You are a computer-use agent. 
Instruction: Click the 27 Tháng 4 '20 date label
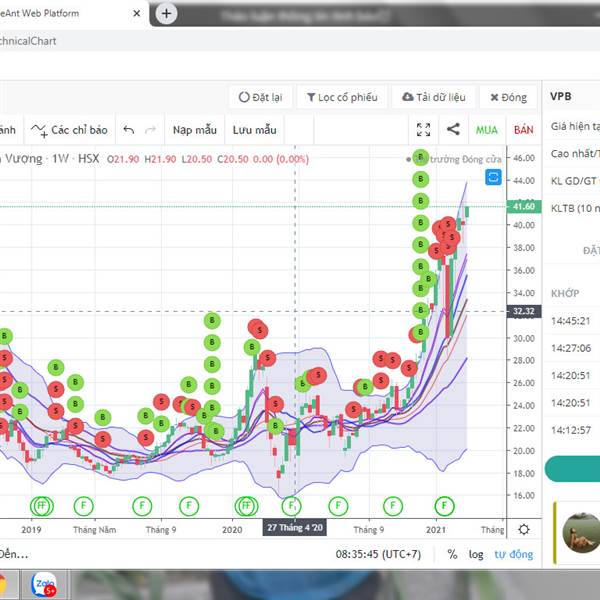294,528
